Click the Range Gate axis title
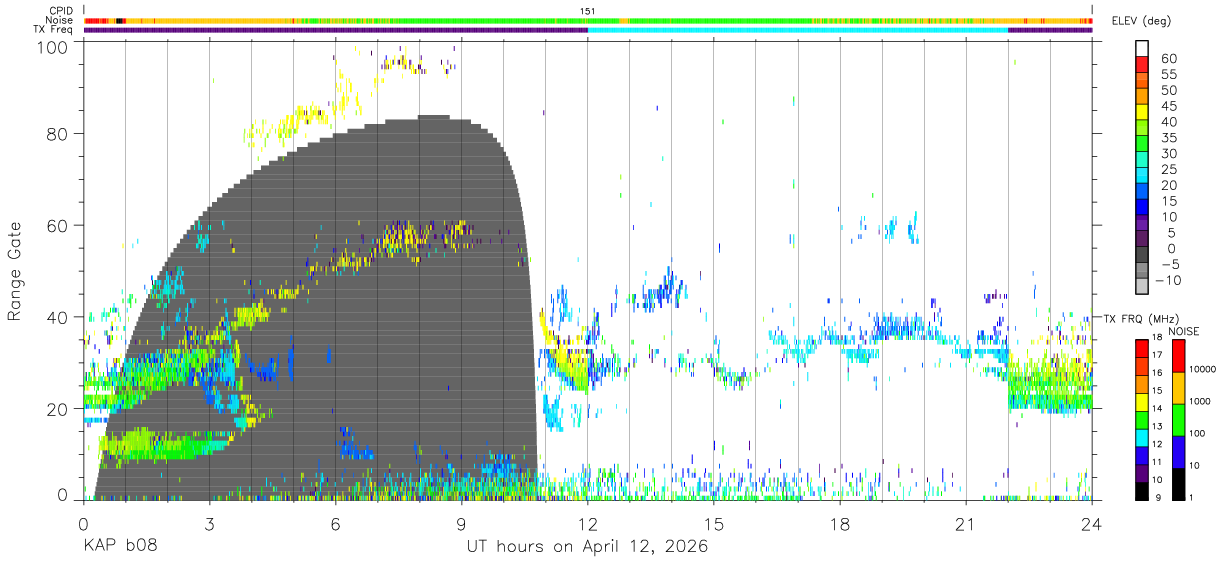The height and width of the screenshot is (567, 1228). tap(16, 273)
